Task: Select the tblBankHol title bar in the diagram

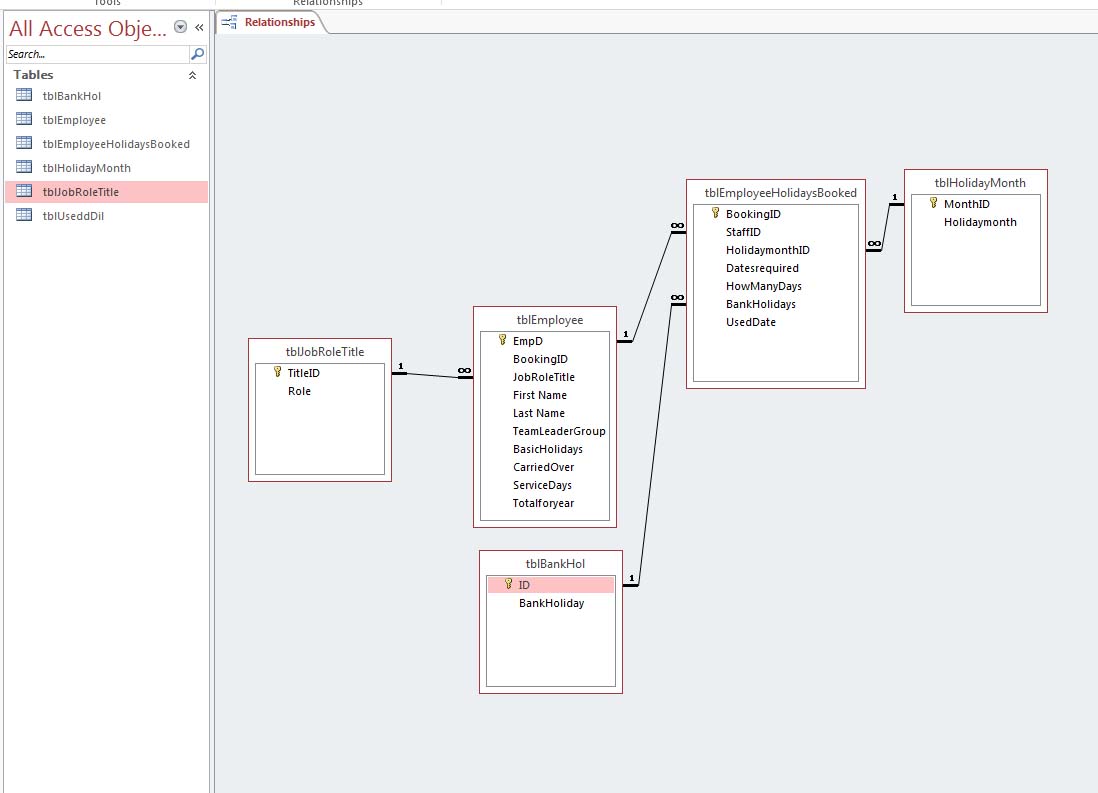Action: coord(551,563)
